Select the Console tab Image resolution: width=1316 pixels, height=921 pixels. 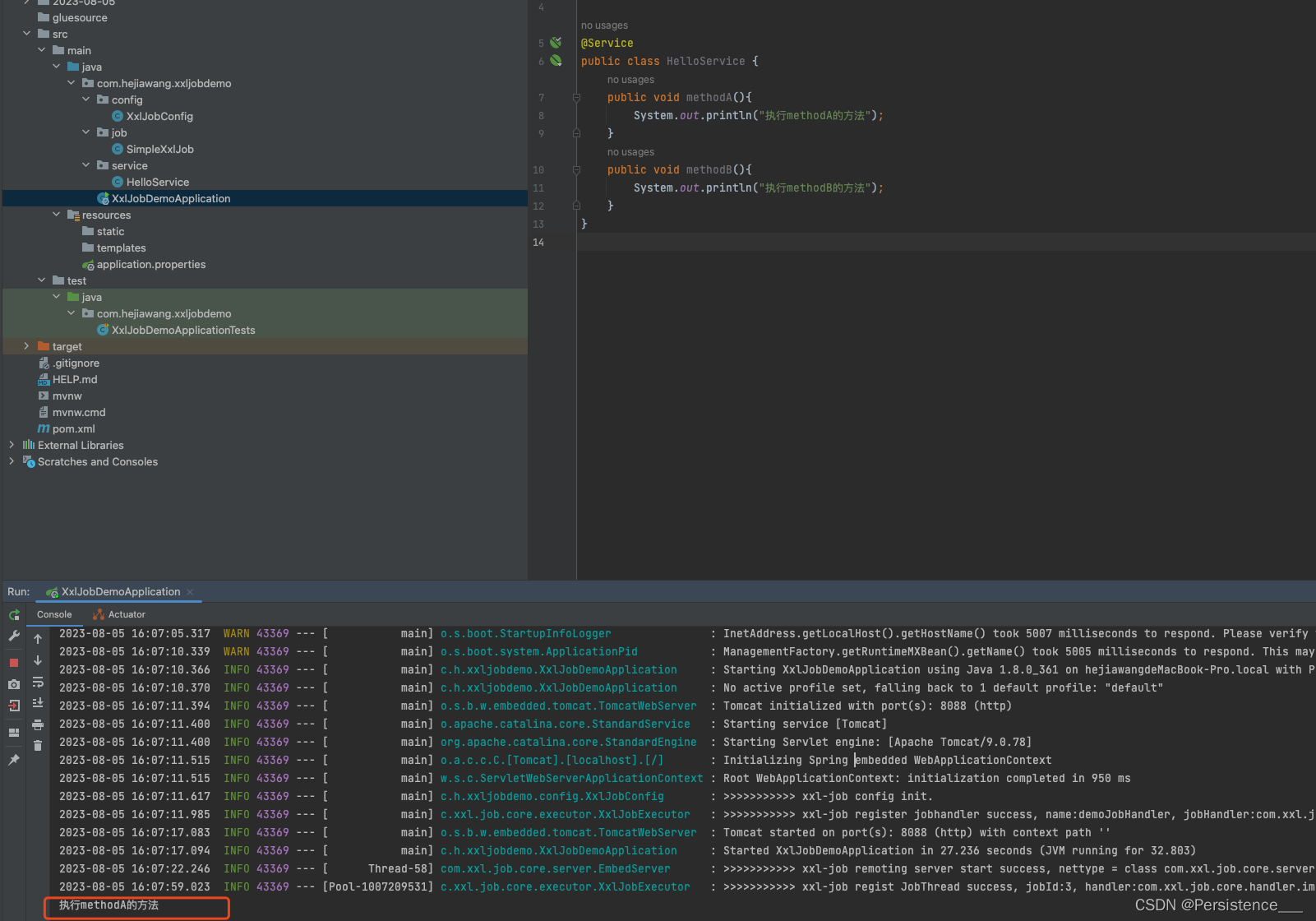point(54,614)
